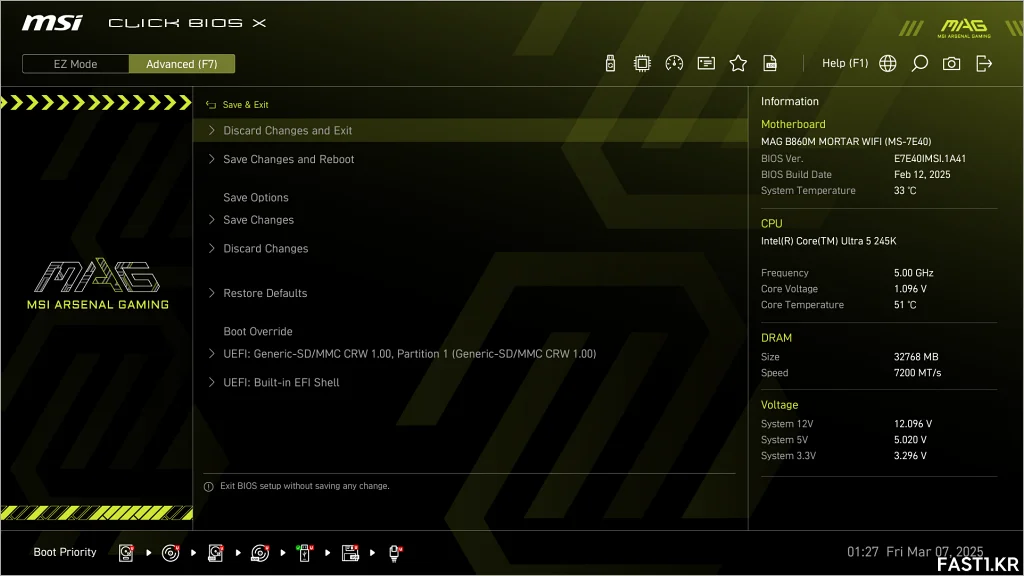1024x576 pixels.
Task: Open the Favorites star icon
Action: [x=738, y=63]
